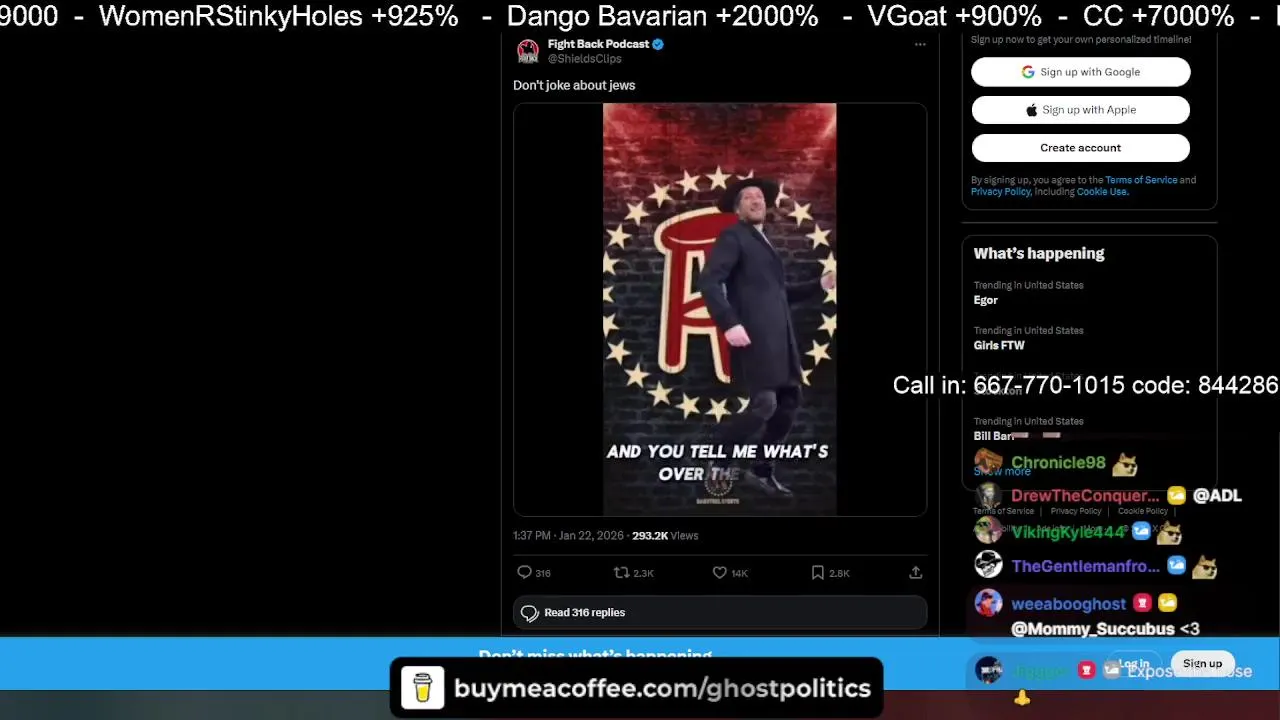Select the trending topic Egor
The height and width of the screenshot is (720, 1280).
coord(986,300)
